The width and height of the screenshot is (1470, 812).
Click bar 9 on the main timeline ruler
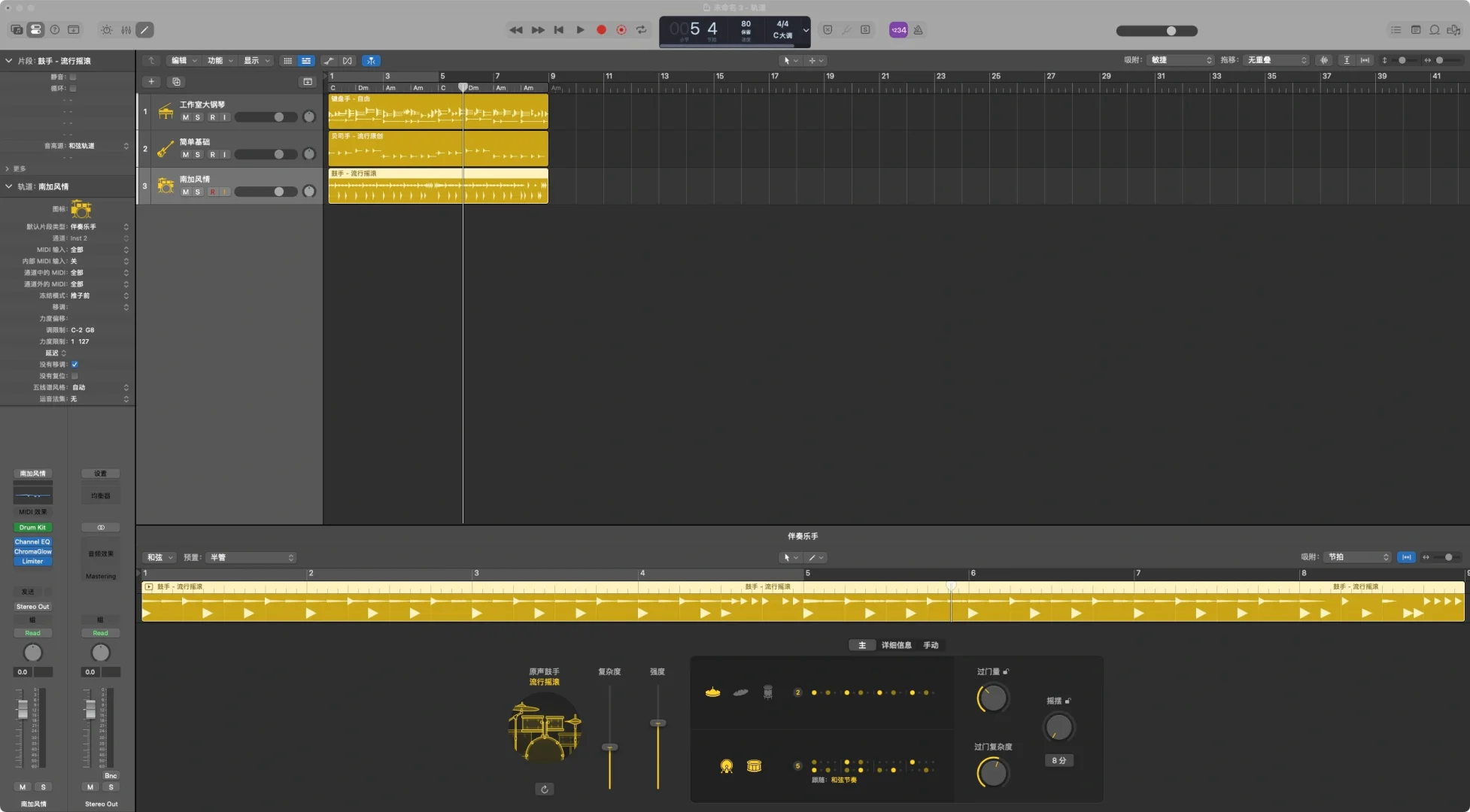tap(553, 76)
